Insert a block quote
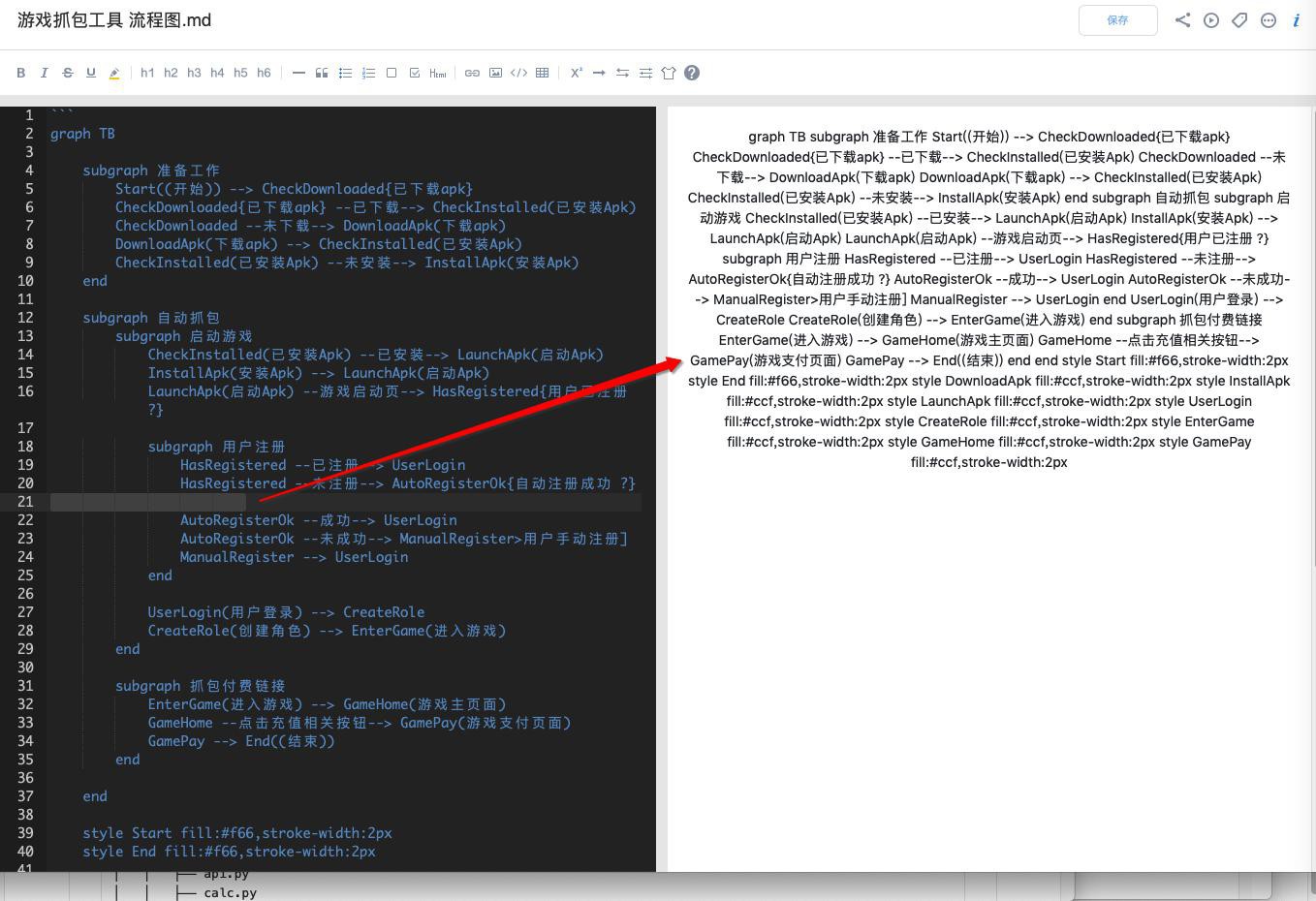Viewport: 1316px width, 901px height. click(x=322, y=73)
